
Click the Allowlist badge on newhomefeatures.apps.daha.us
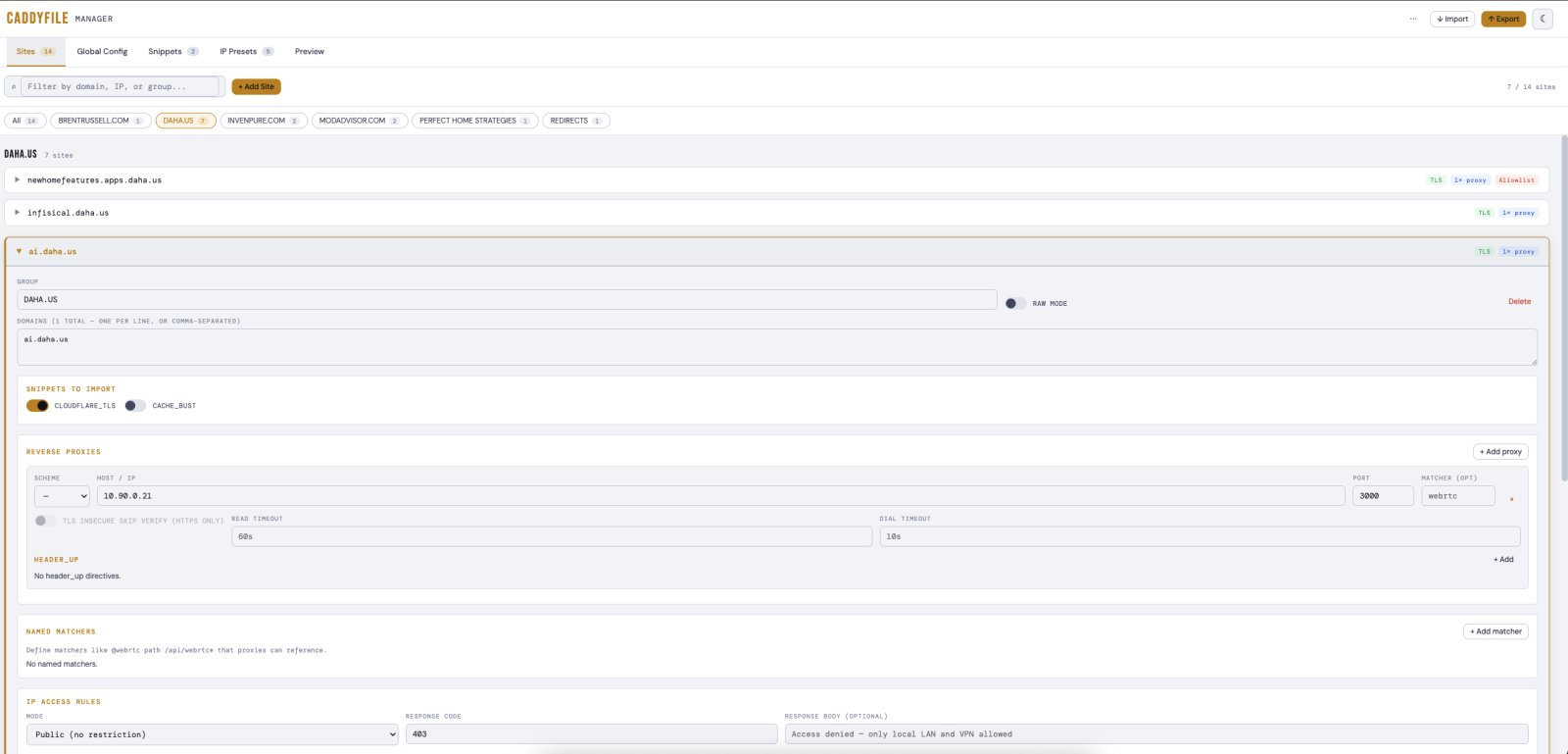click(1516, 180)
